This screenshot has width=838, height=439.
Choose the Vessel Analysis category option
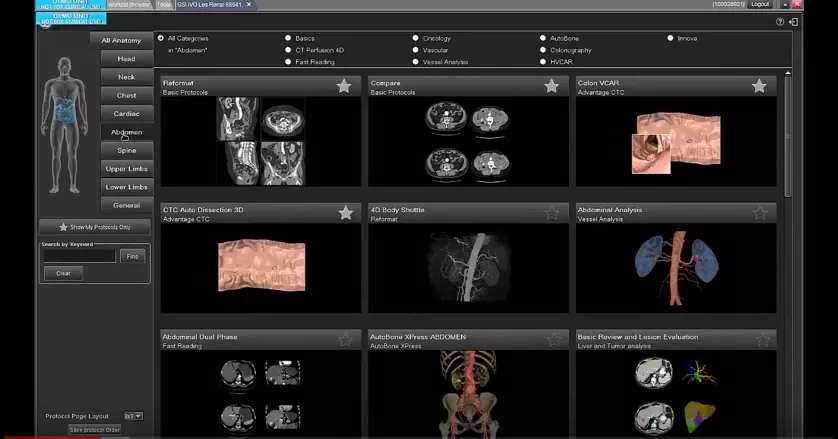pyautogui.click(x=415, y=62)
